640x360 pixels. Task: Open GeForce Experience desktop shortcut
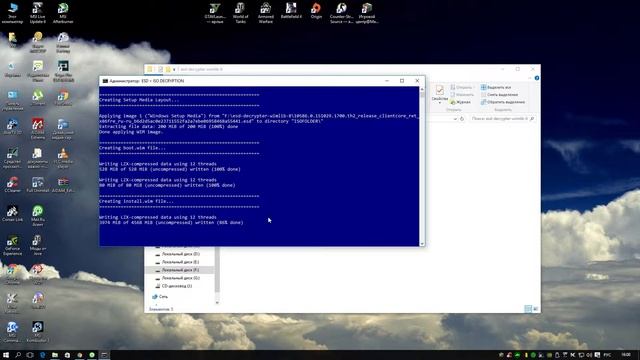(12, 244)
